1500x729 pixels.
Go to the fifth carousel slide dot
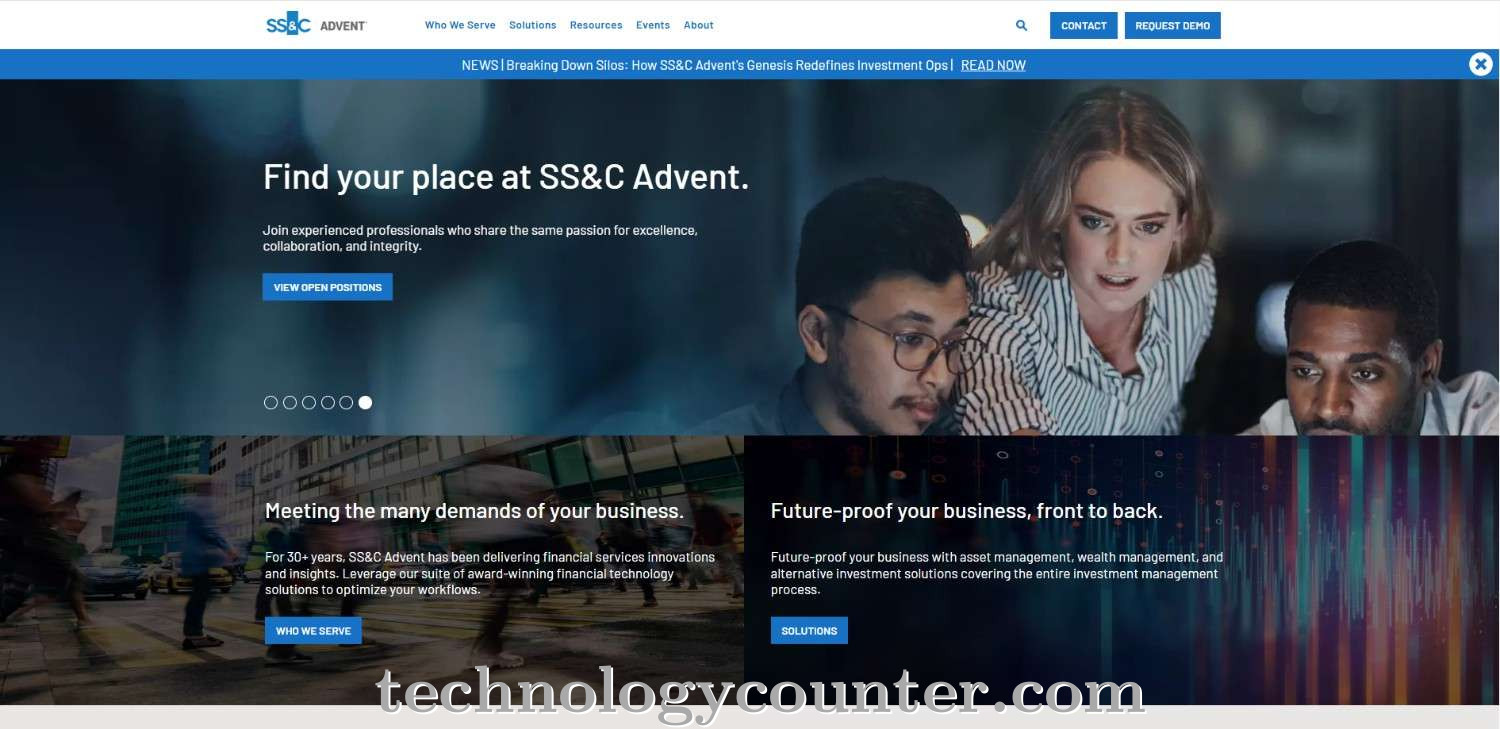coord(346,403)
